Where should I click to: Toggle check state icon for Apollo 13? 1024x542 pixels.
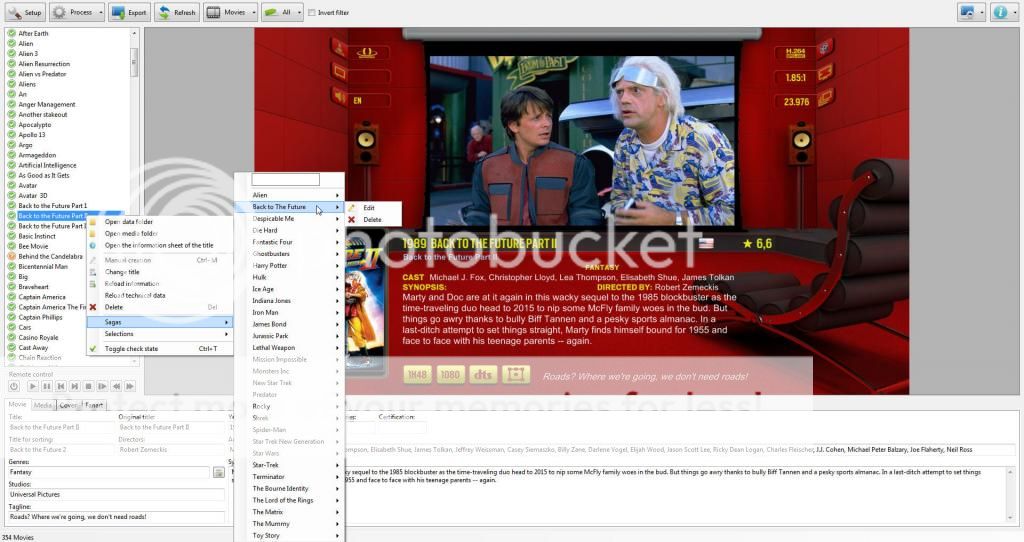12,135
